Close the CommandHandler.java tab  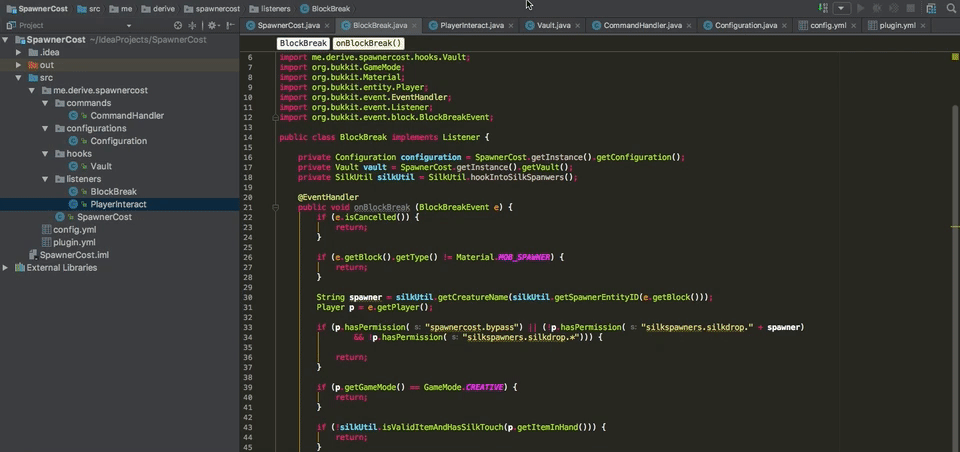click(x=689, y=26)
